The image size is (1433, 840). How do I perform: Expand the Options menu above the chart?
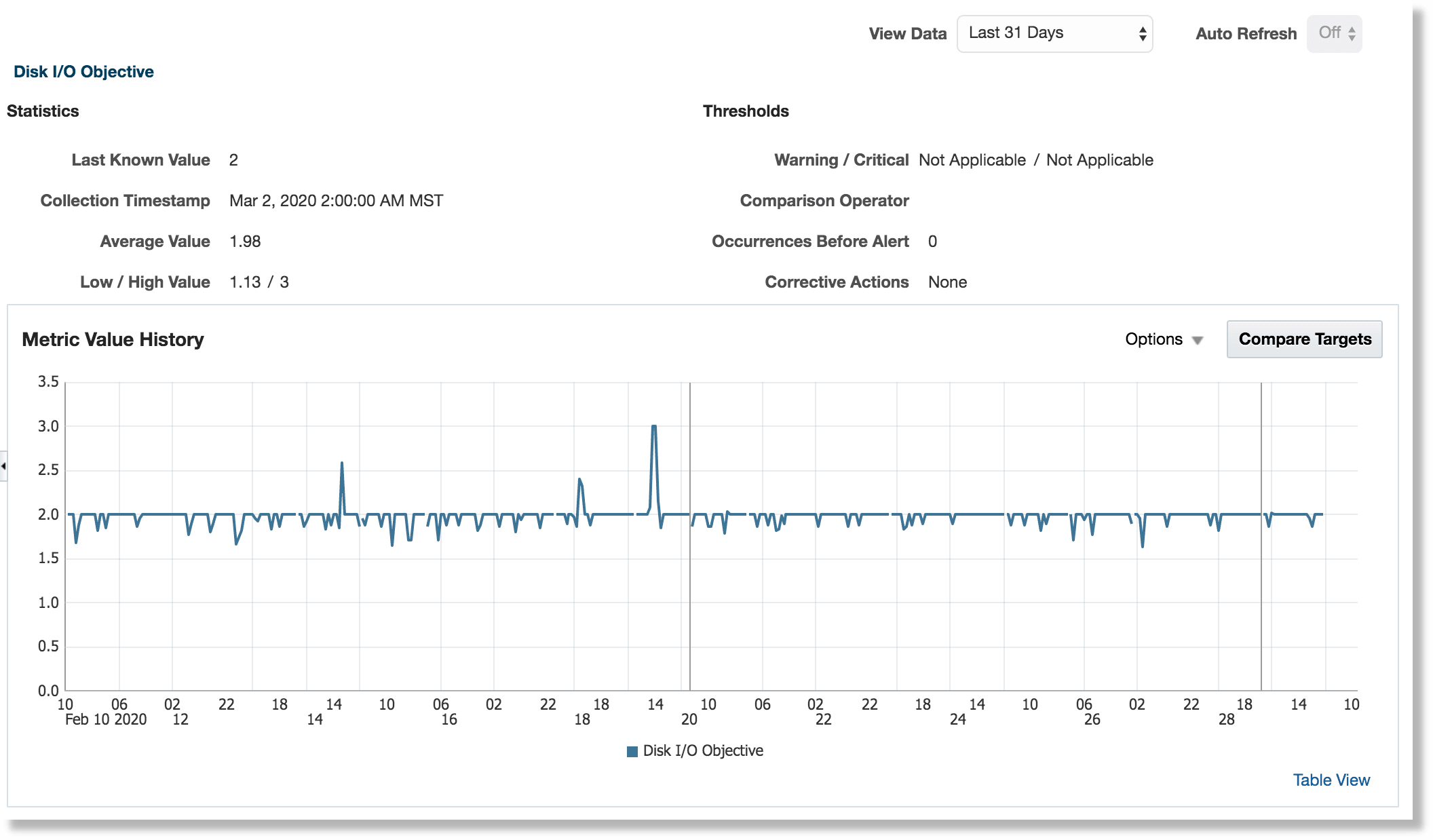1155,339
